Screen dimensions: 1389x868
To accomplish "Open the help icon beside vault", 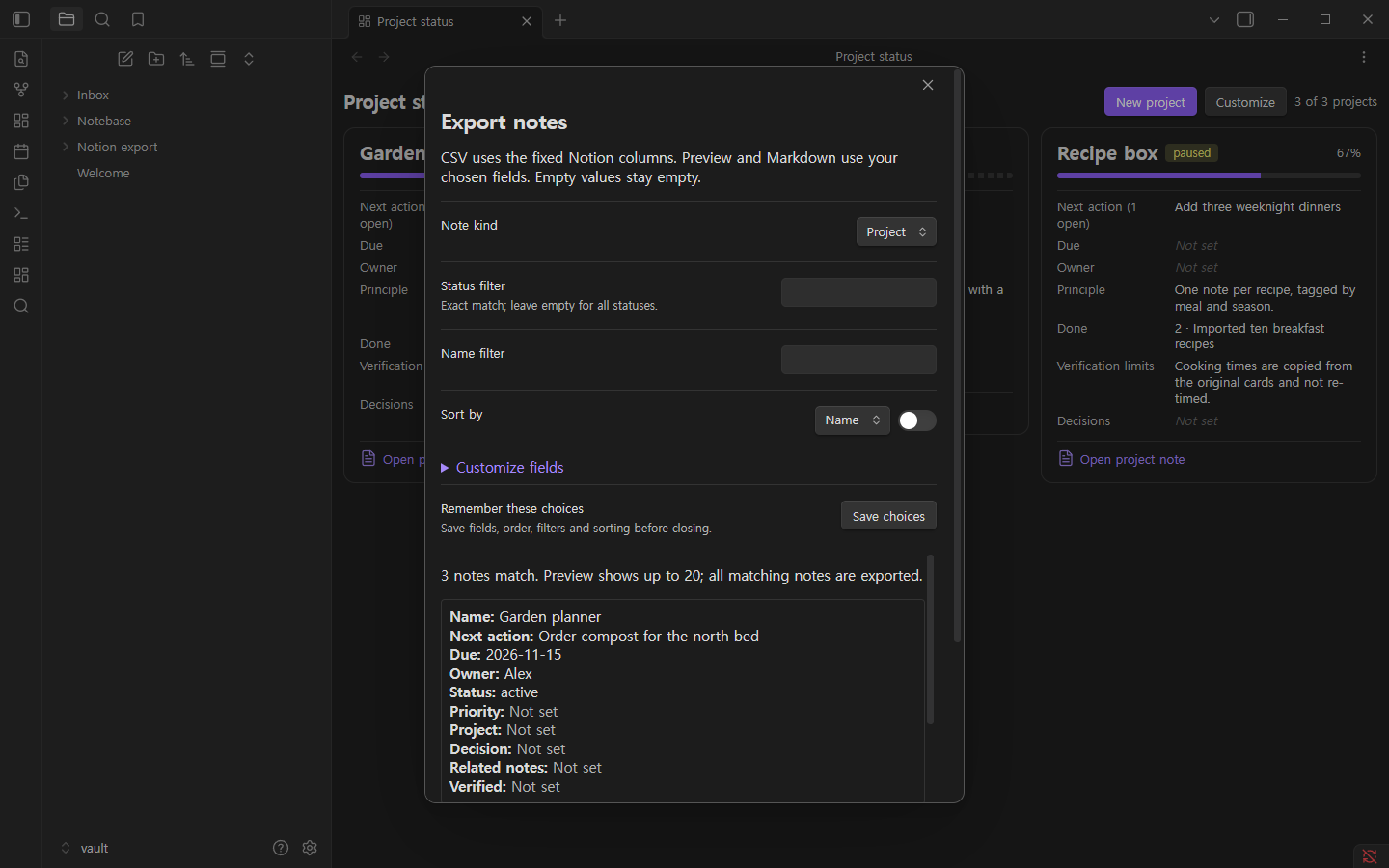I will click(x=281, y=848).
